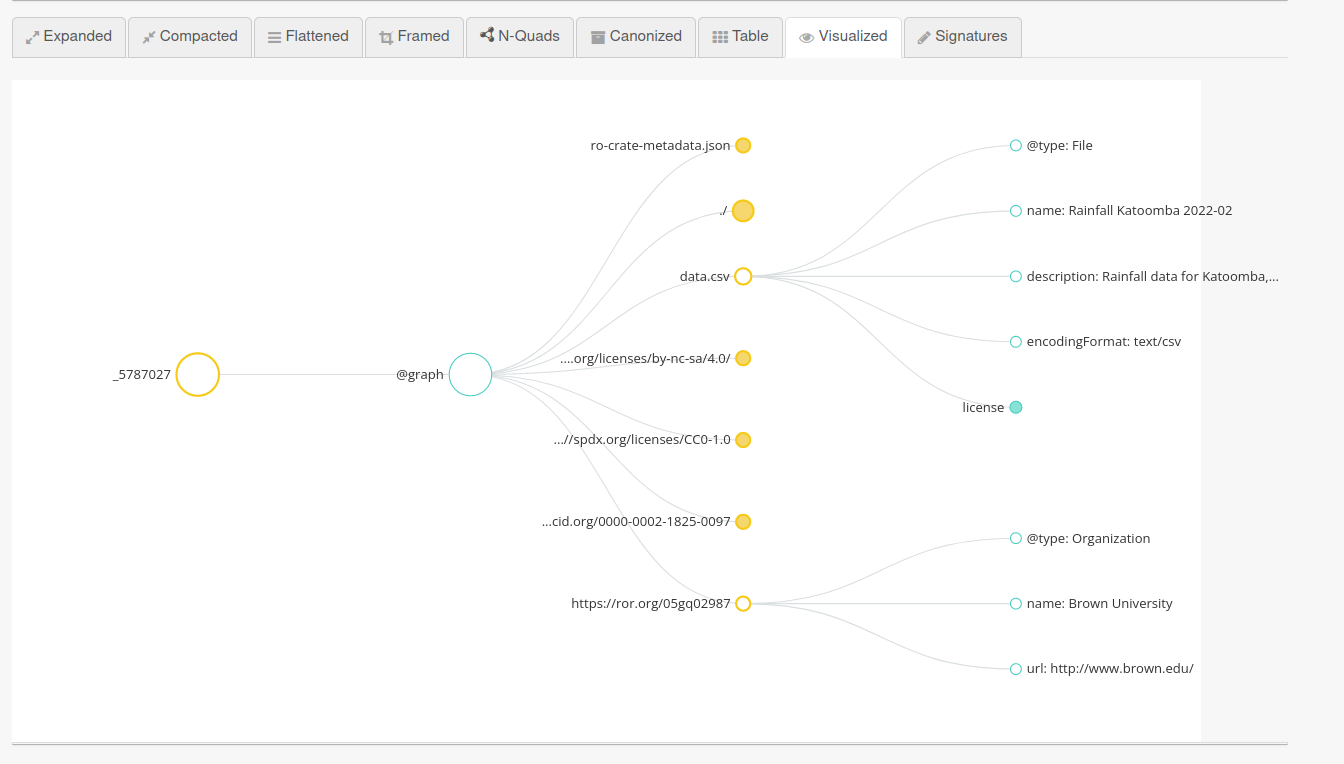Click the @type: File leaf node

coord(1016,145)
